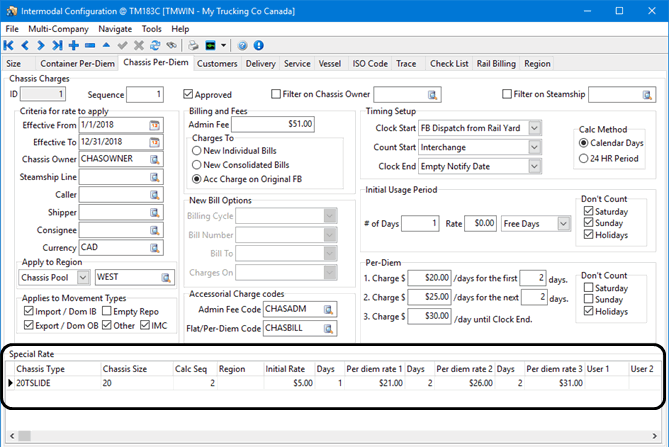Open the lookup for Chassis Owner field
Viewport: 669px width, 447px height.
click(x=155, y=160)
